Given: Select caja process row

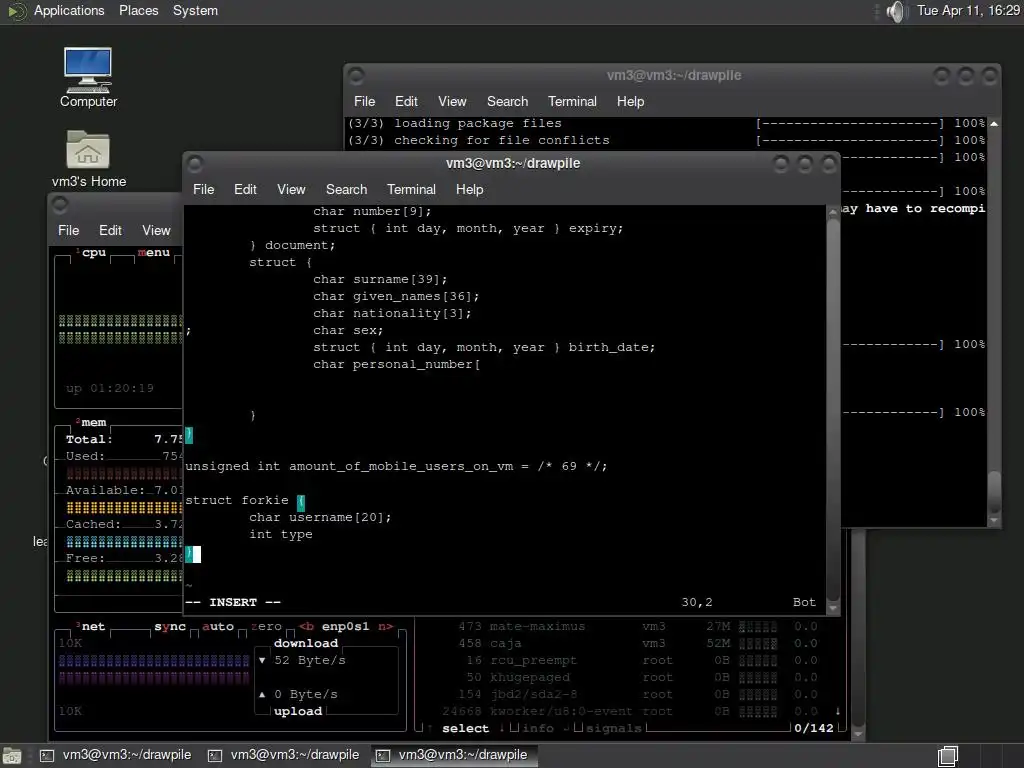Looking at the screenshot, I should [x=632, y=643].
